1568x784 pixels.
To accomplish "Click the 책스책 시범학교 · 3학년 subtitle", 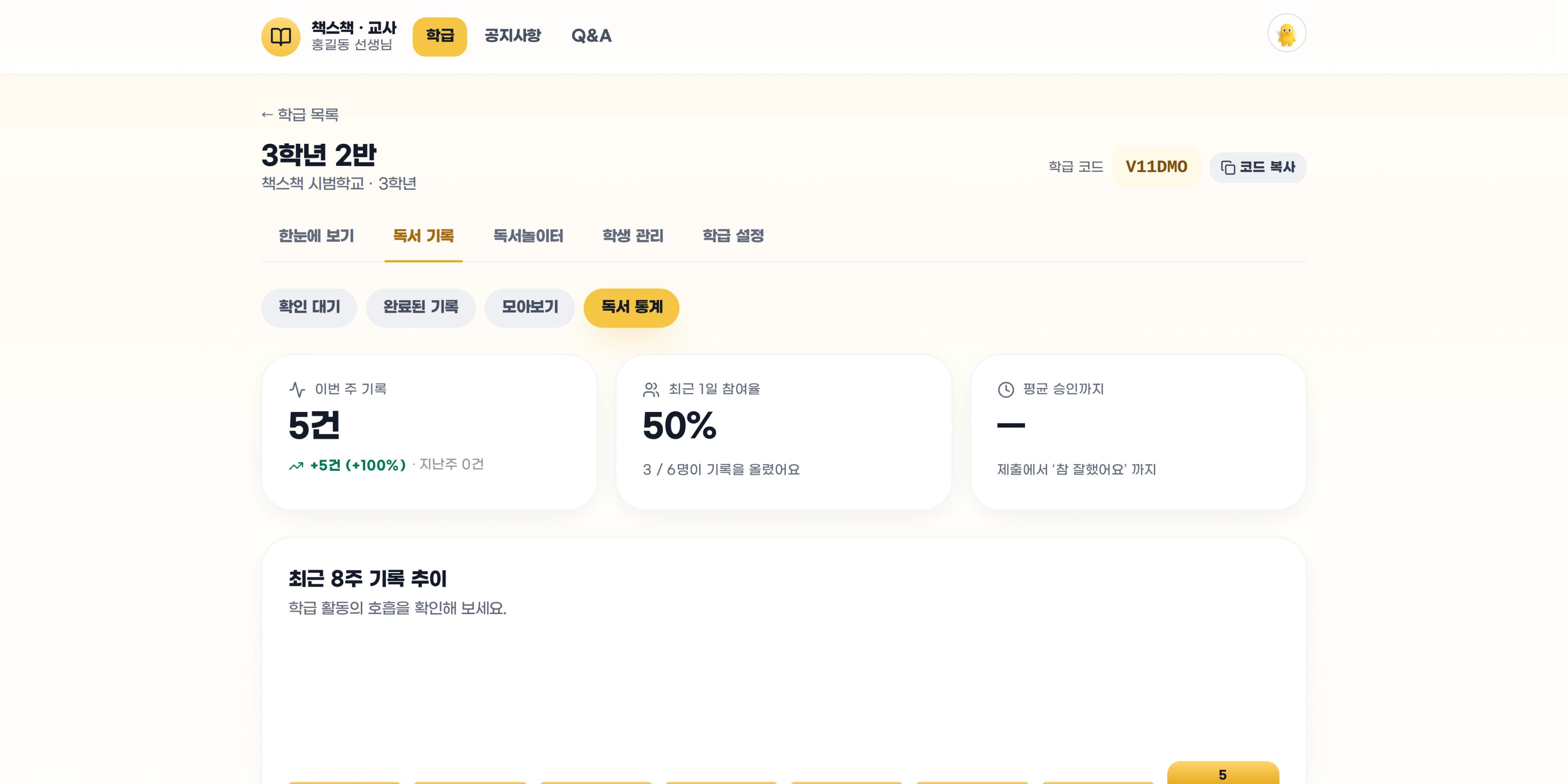I will point(339,184).
